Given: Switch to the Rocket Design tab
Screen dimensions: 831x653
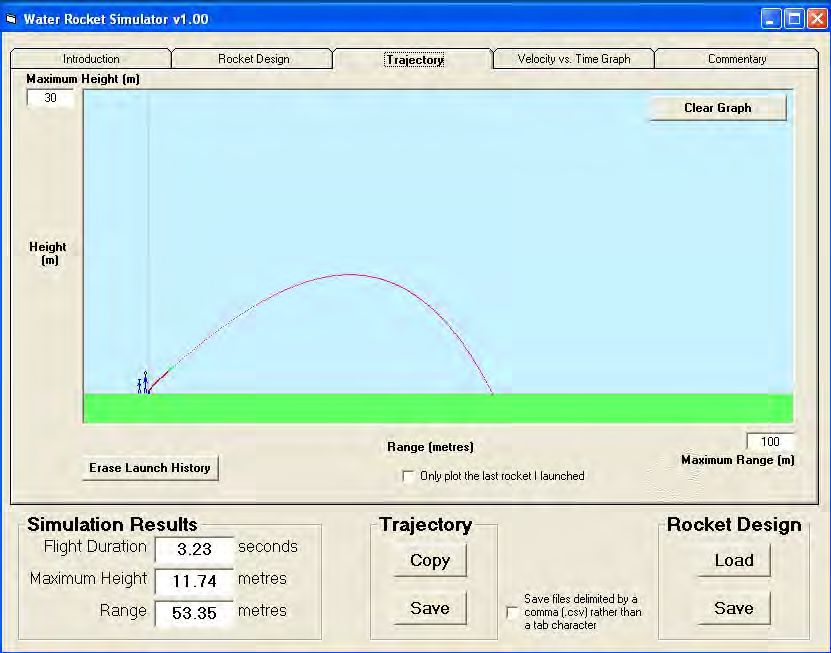Looking at the screenshot, I should 253,59.
